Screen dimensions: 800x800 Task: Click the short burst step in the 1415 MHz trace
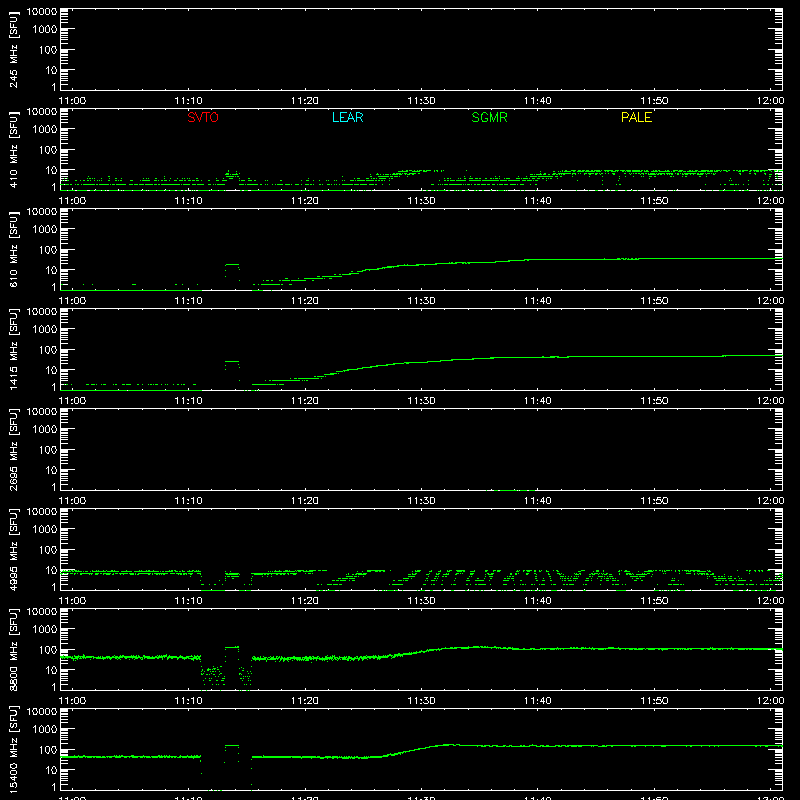tap(232, 362)
